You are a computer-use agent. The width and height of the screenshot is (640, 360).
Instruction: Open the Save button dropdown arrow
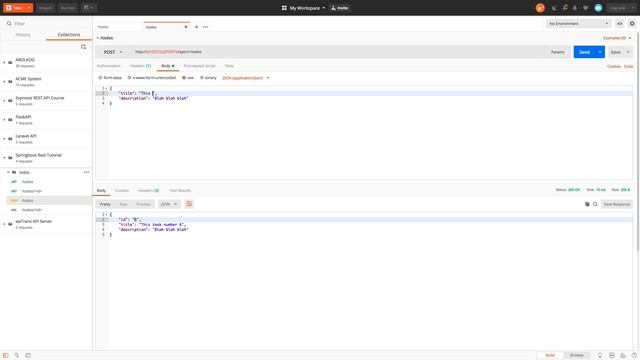(628, 52)
